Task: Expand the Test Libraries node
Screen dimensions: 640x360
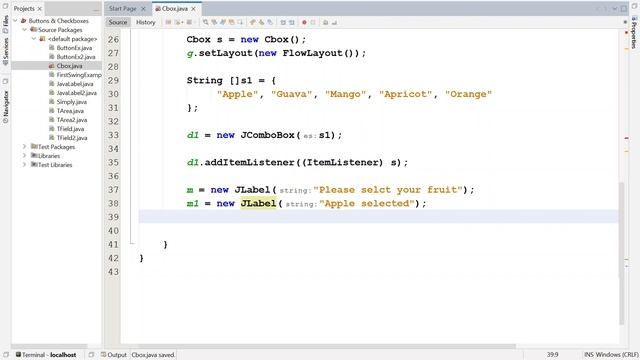Action: pos(24,164)
